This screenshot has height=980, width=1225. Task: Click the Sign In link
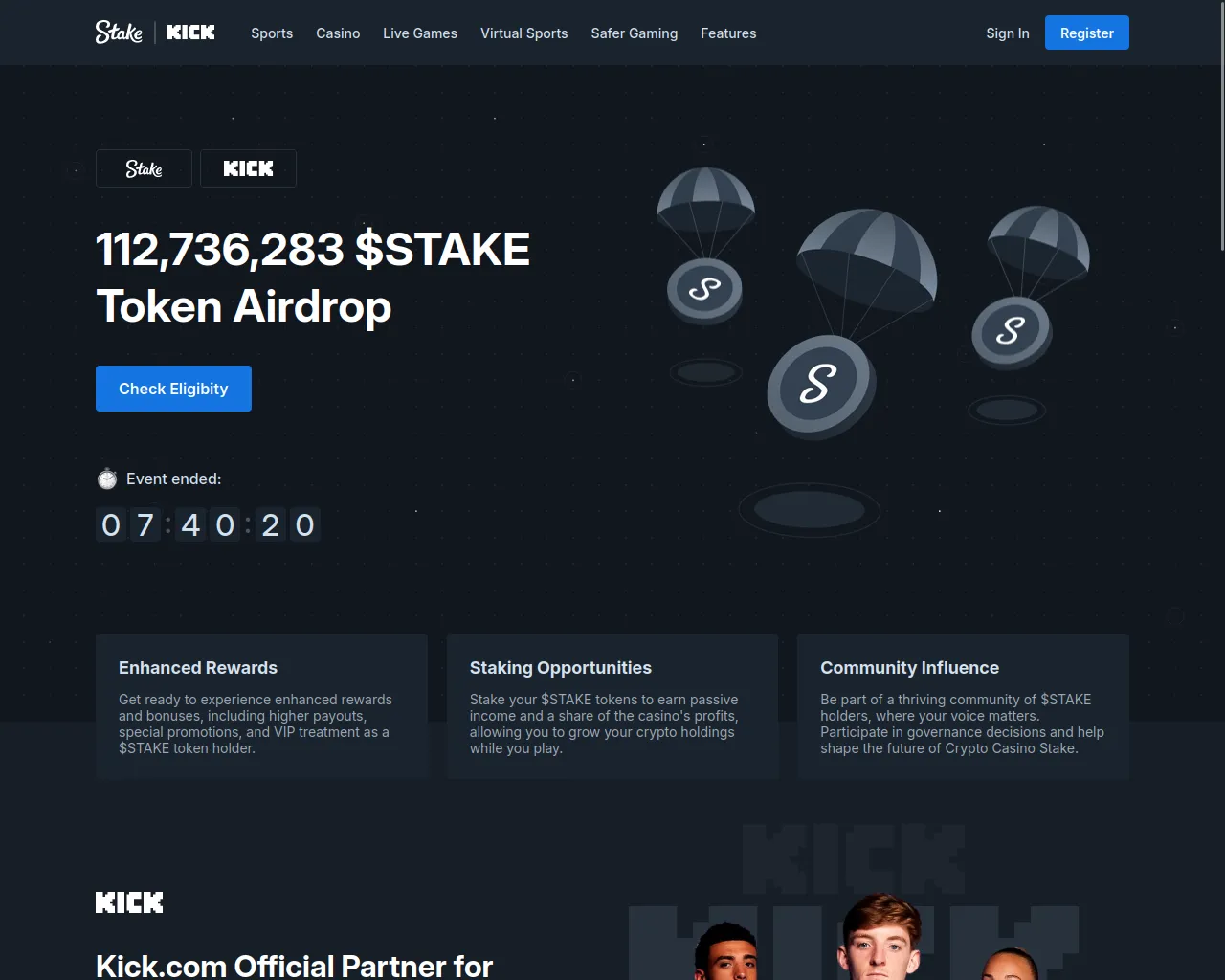pyautogui.click(x=1008, y=33)
